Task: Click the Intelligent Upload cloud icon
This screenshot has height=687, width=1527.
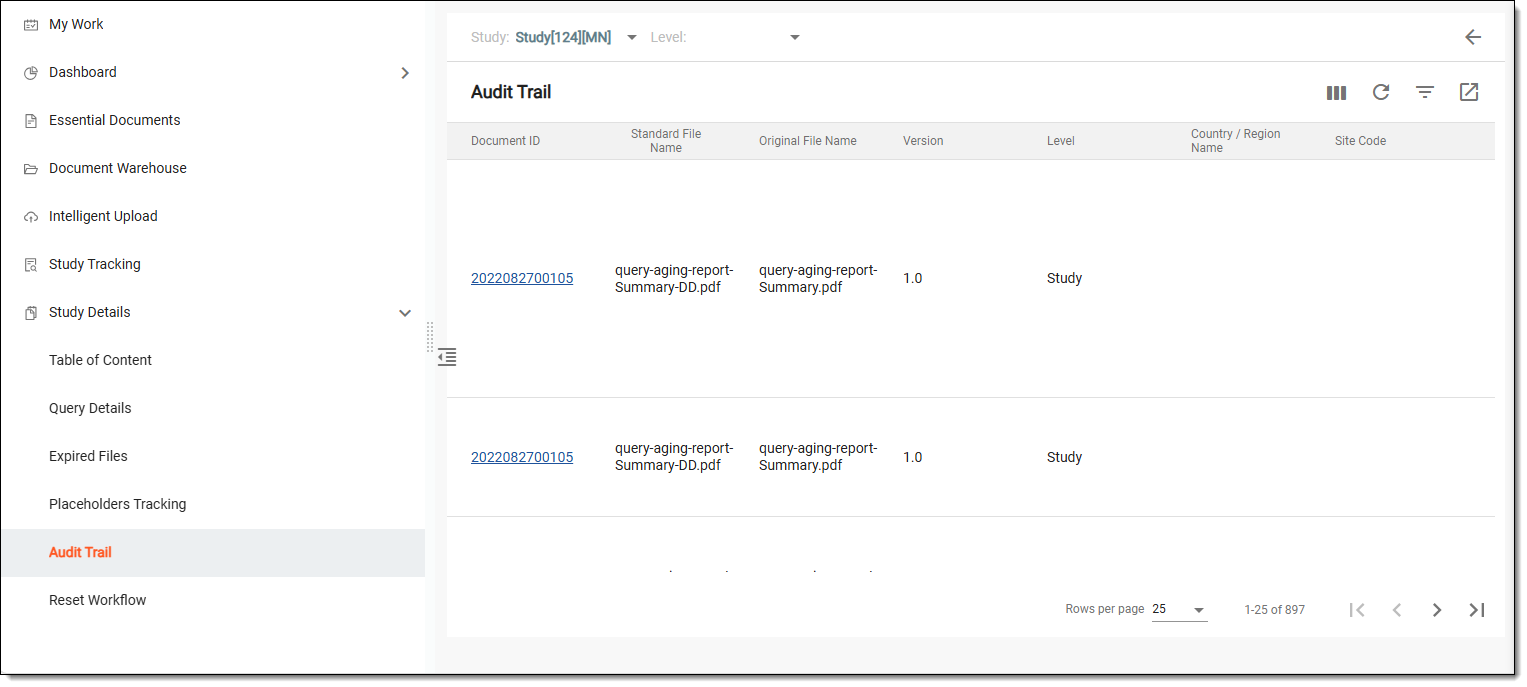Action: (x=30, y=217)
